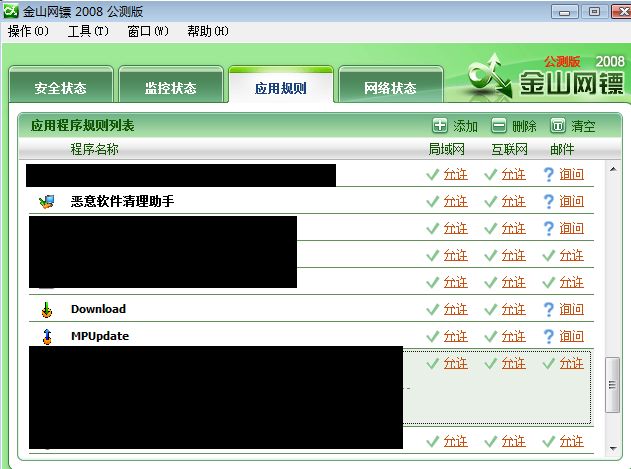The image size is (631, 469).
Task: Click 邮件 允许 link in highlighted row
Action: coord(571,364)
